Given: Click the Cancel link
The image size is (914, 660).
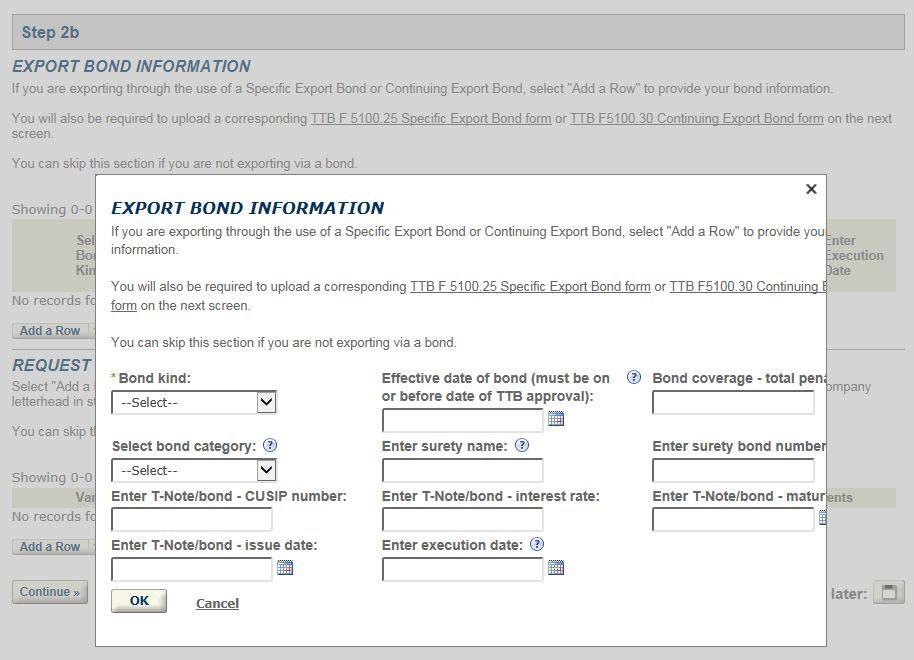Looking at the screenshot, I should pyautogui.click(x=217, y=603).
